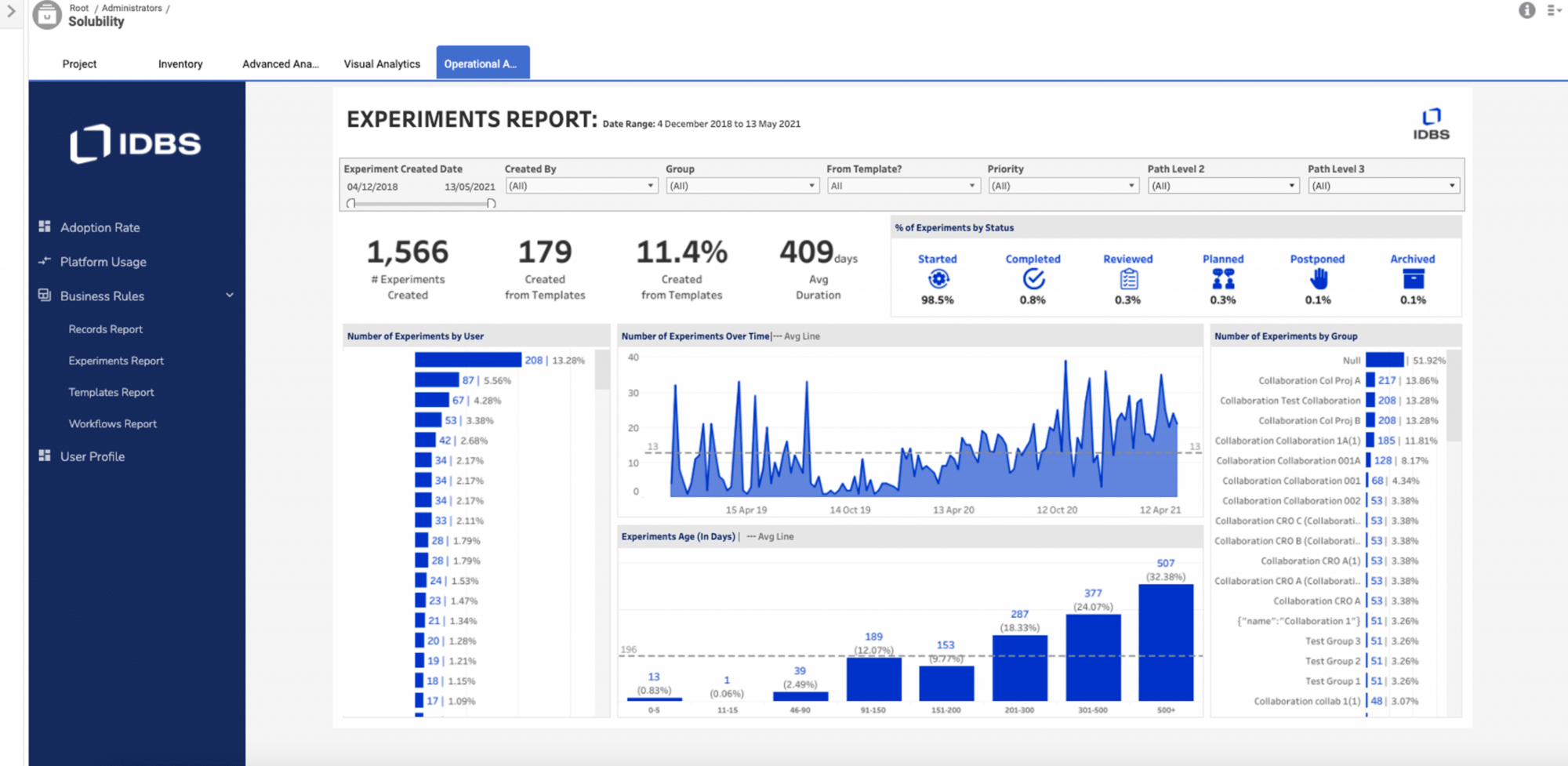Click the Planned status icon
1568x766 pixels.
(x=1222, y=278)
